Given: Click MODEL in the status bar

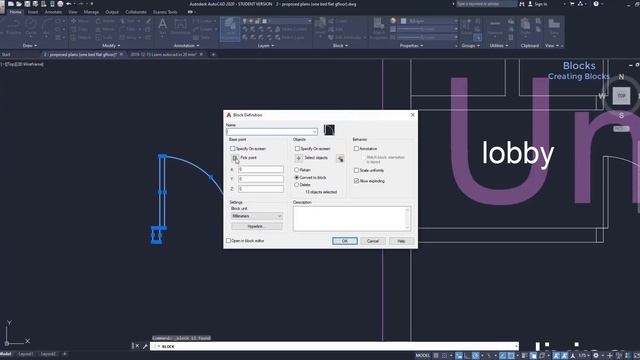Looking at the screenshot, I should 422,356.
